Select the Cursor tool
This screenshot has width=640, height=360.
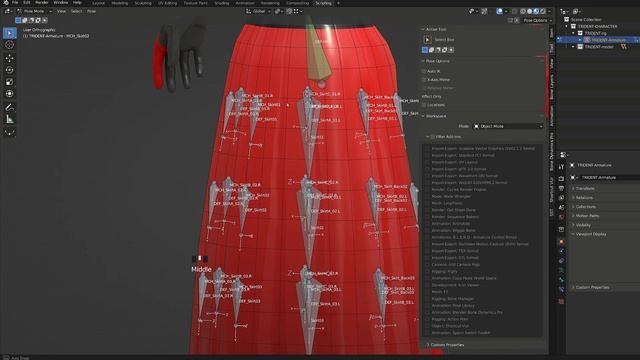(10, 45)
